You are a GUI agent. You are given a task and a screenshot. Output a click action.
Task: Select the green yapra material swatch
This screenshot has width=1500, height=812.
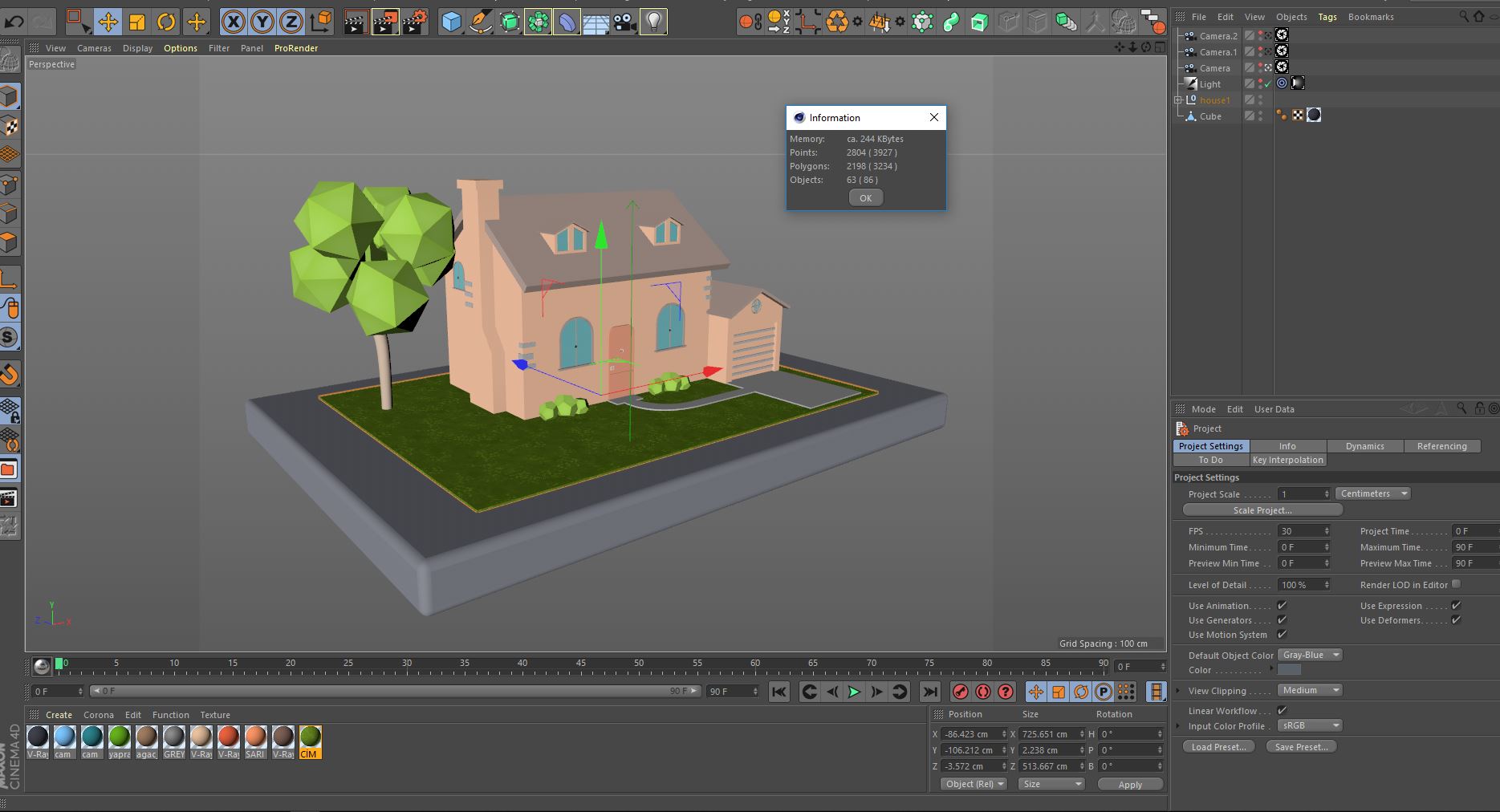(120, 737)
